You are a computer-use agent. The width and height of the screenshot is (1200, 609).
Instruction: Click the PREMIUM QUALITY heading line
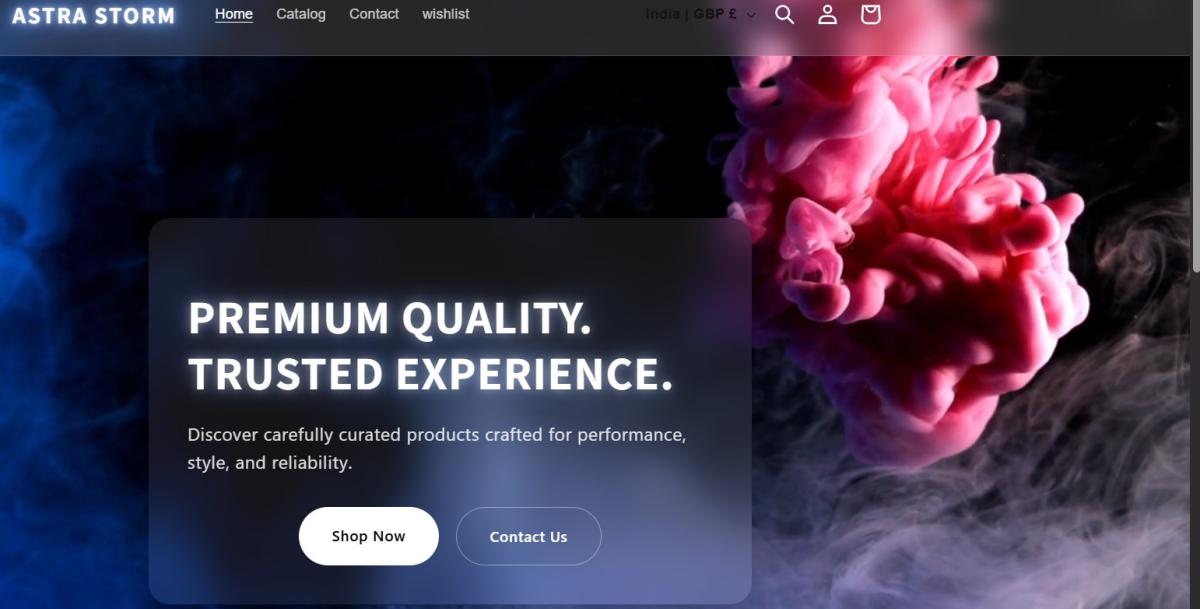coord(390,318)
